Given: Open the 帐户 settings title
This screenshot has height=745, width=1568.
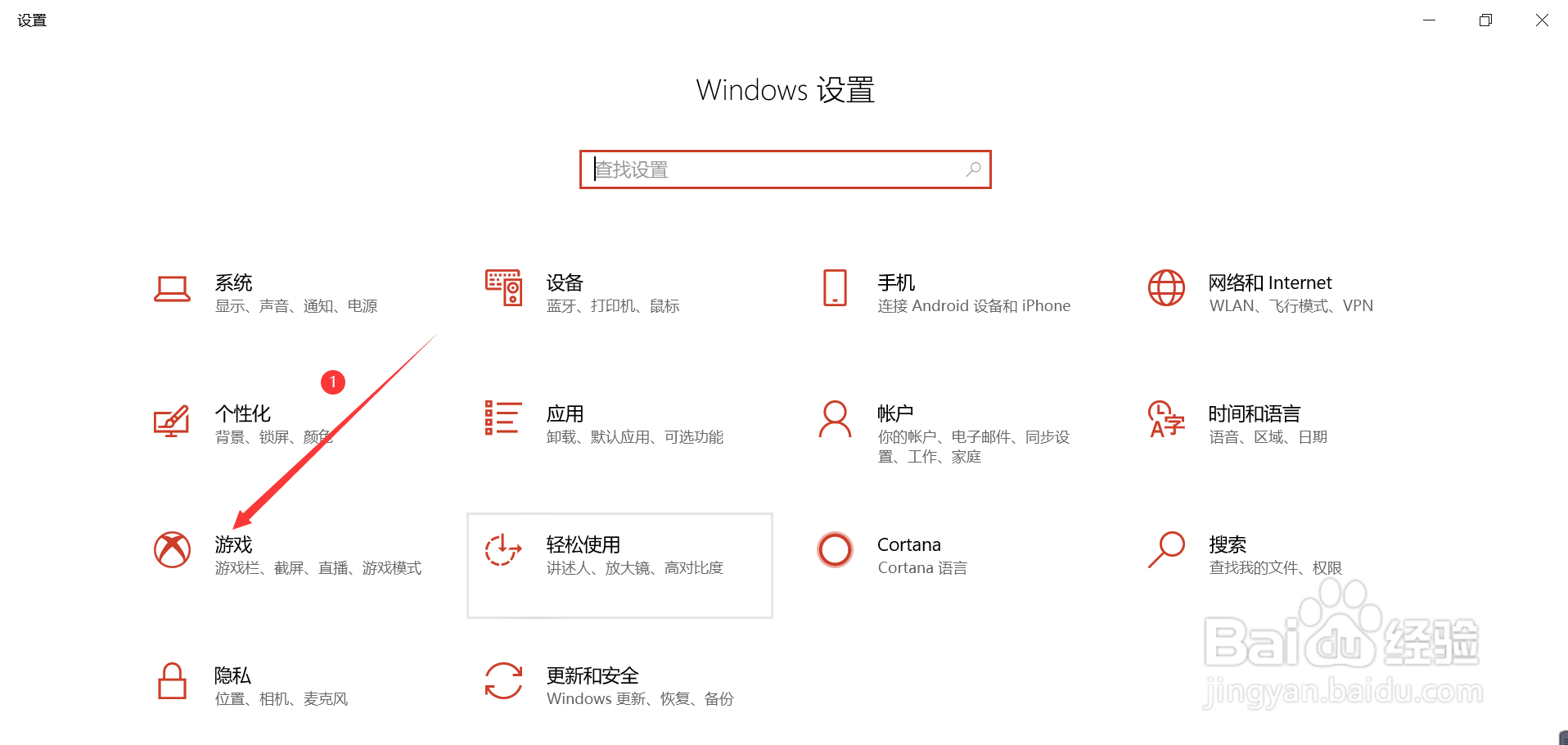Looking at the screenshot, I should coord(895,414).
